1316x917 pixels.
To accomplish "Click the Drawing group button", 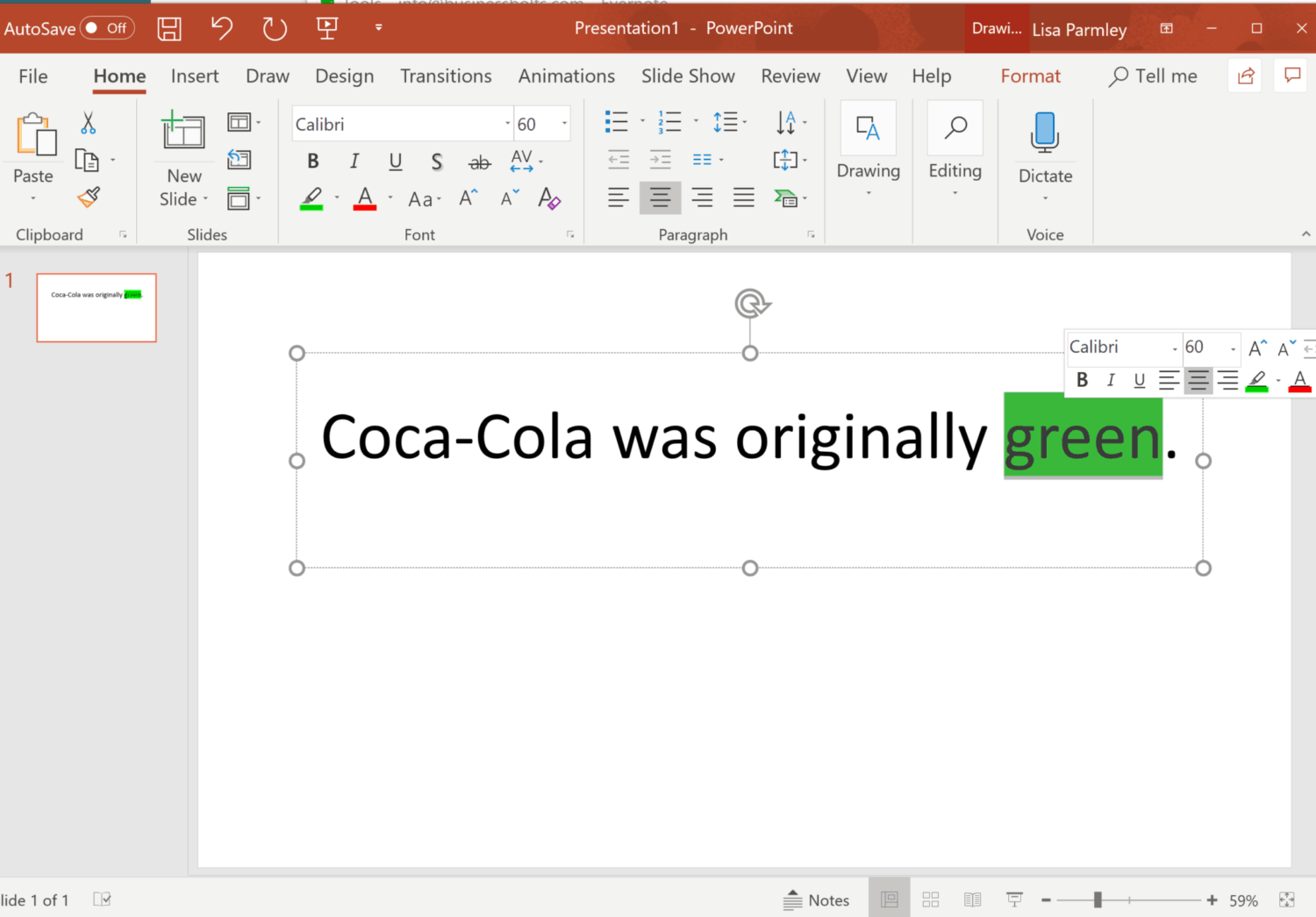I will [869, 149].
